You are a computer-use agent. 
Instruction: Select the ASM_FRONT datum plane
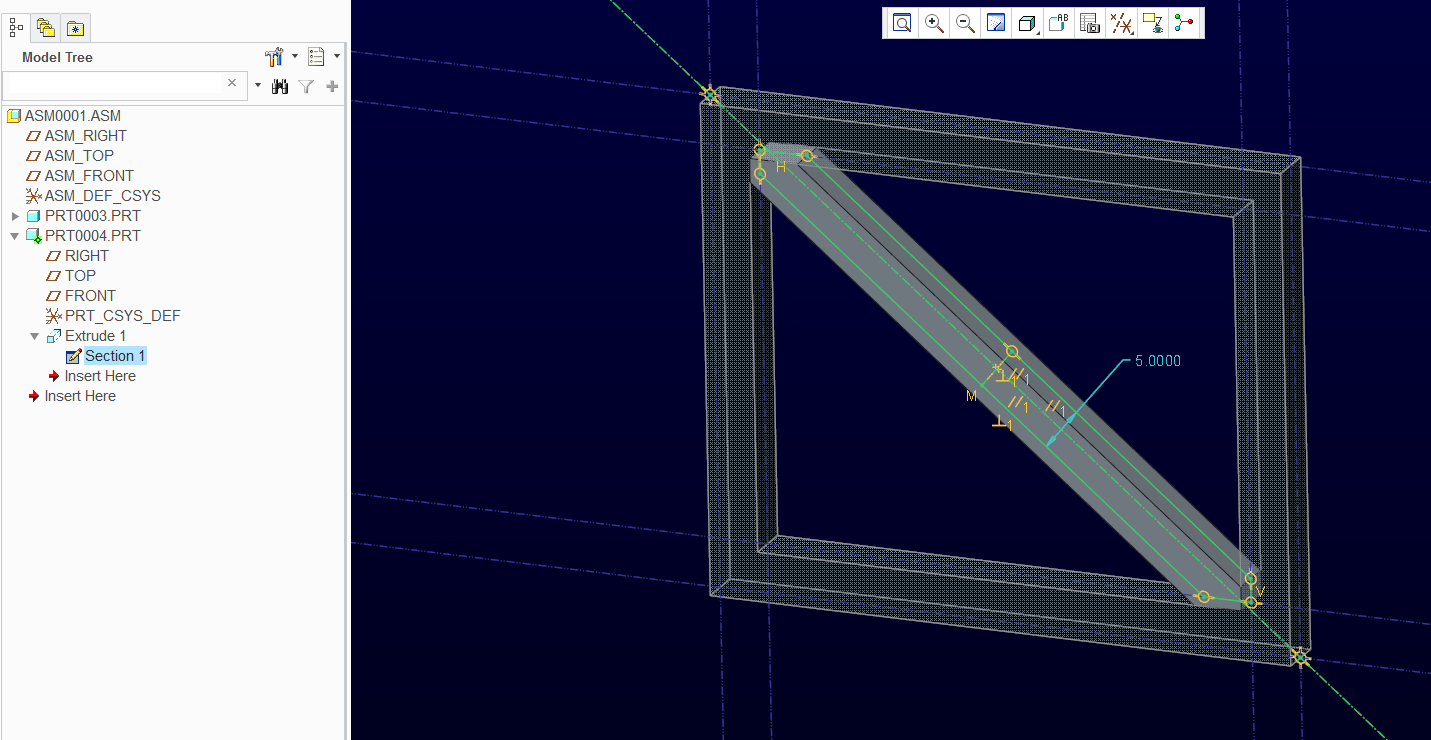click(x=89, y=176)
